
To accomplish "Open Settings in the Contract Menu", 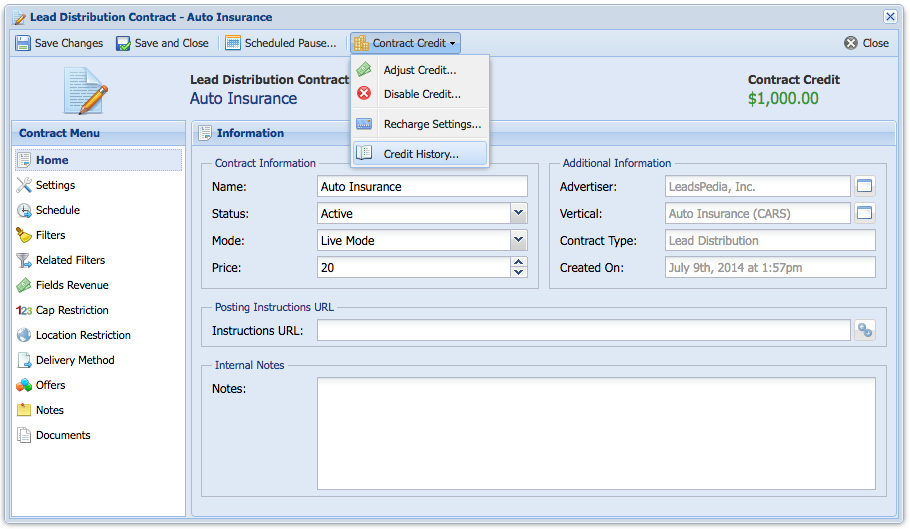I will [x=98, y=185].
